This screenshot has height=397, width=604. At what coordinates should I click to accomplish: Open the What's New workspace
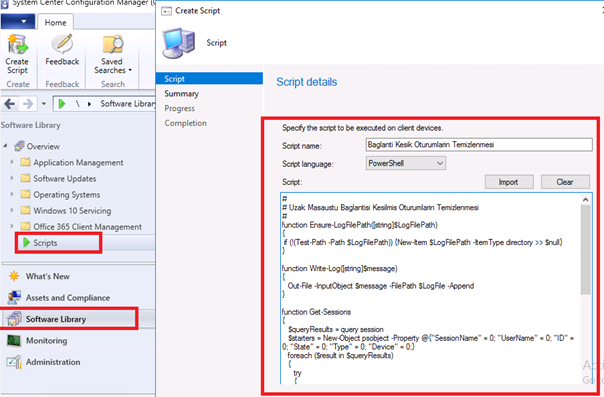point(47,276)
